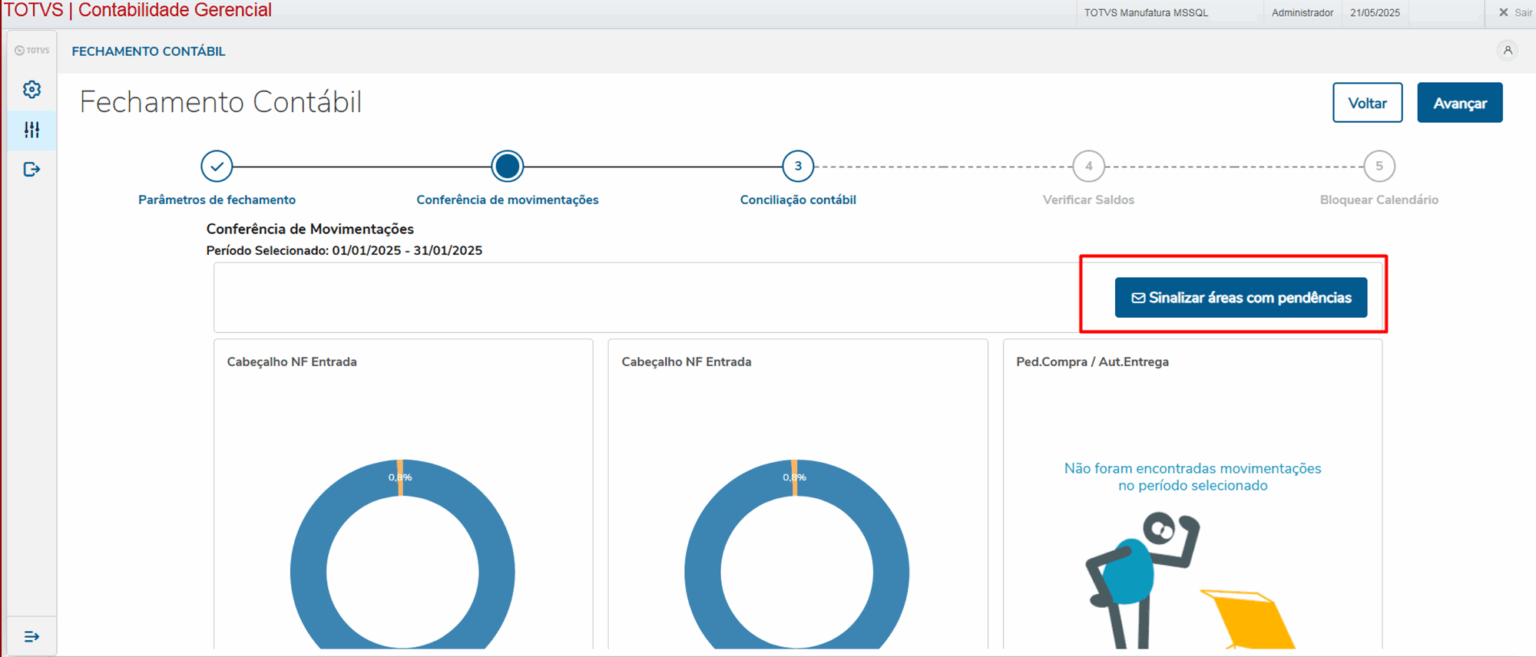Click the Avançar button
This screenshot has width=1536, height=657.
(1459, 102)
